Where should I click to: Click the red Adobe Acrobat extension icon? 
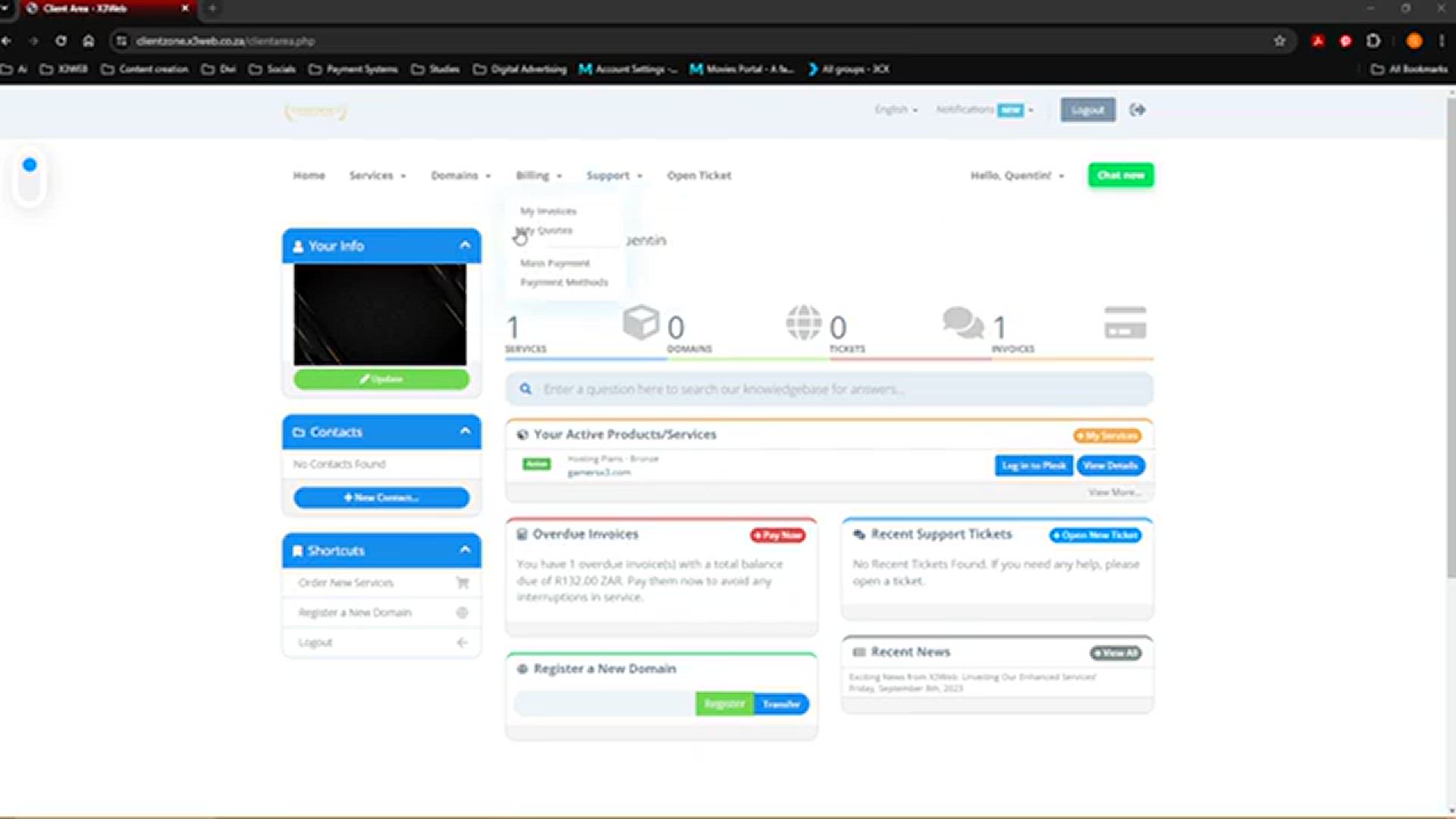tap(1318, 41)
